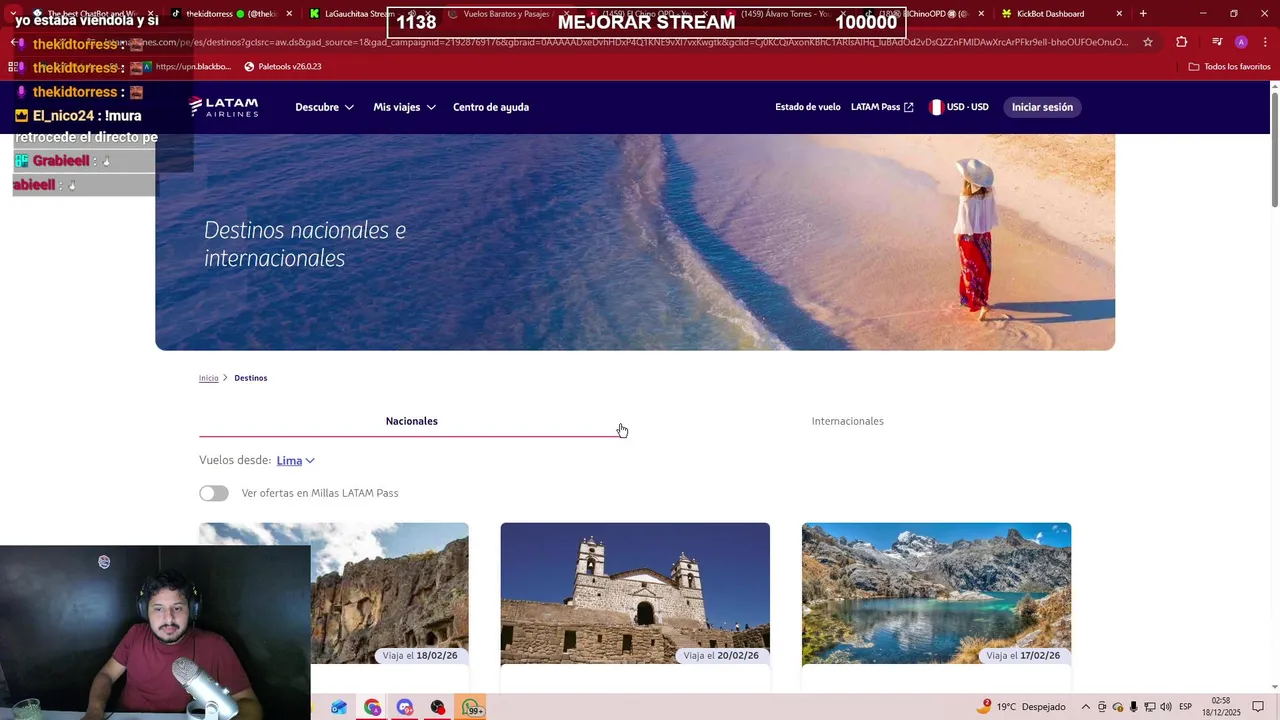Open the Paletools v26.0.23 bookmark
This screenshot has width=1280, height=720.
[x=283, y=66]
